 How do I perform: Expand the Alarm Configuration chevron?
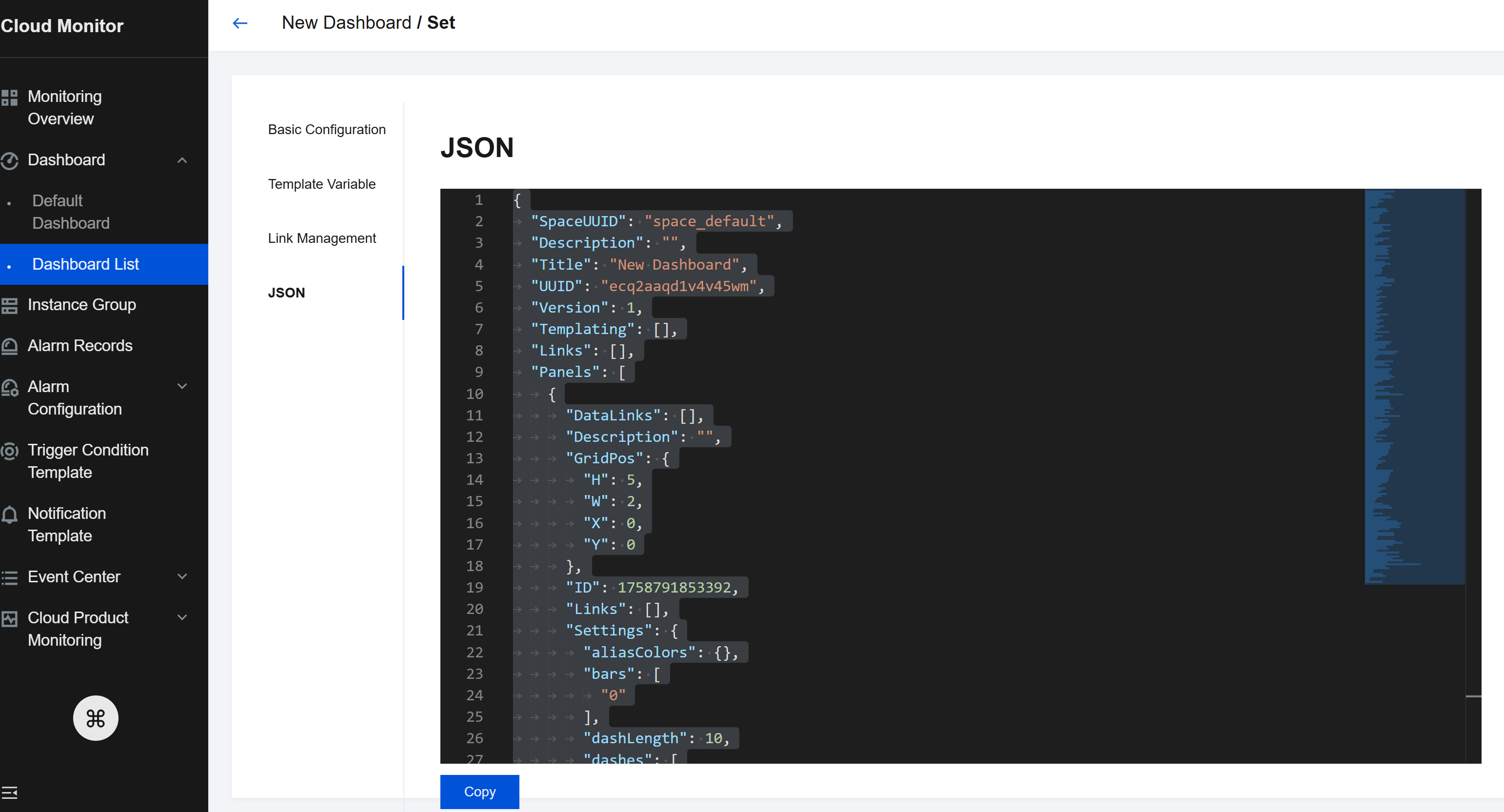click(x=182, y=386)
